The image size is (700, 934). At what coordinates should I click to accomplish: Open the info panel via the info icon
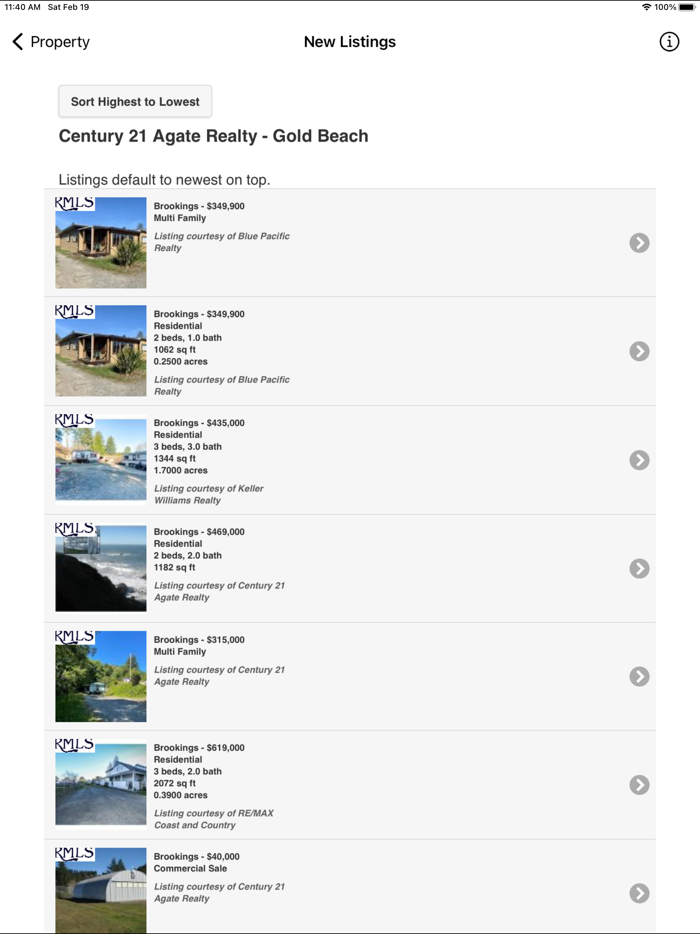(669, 41)
